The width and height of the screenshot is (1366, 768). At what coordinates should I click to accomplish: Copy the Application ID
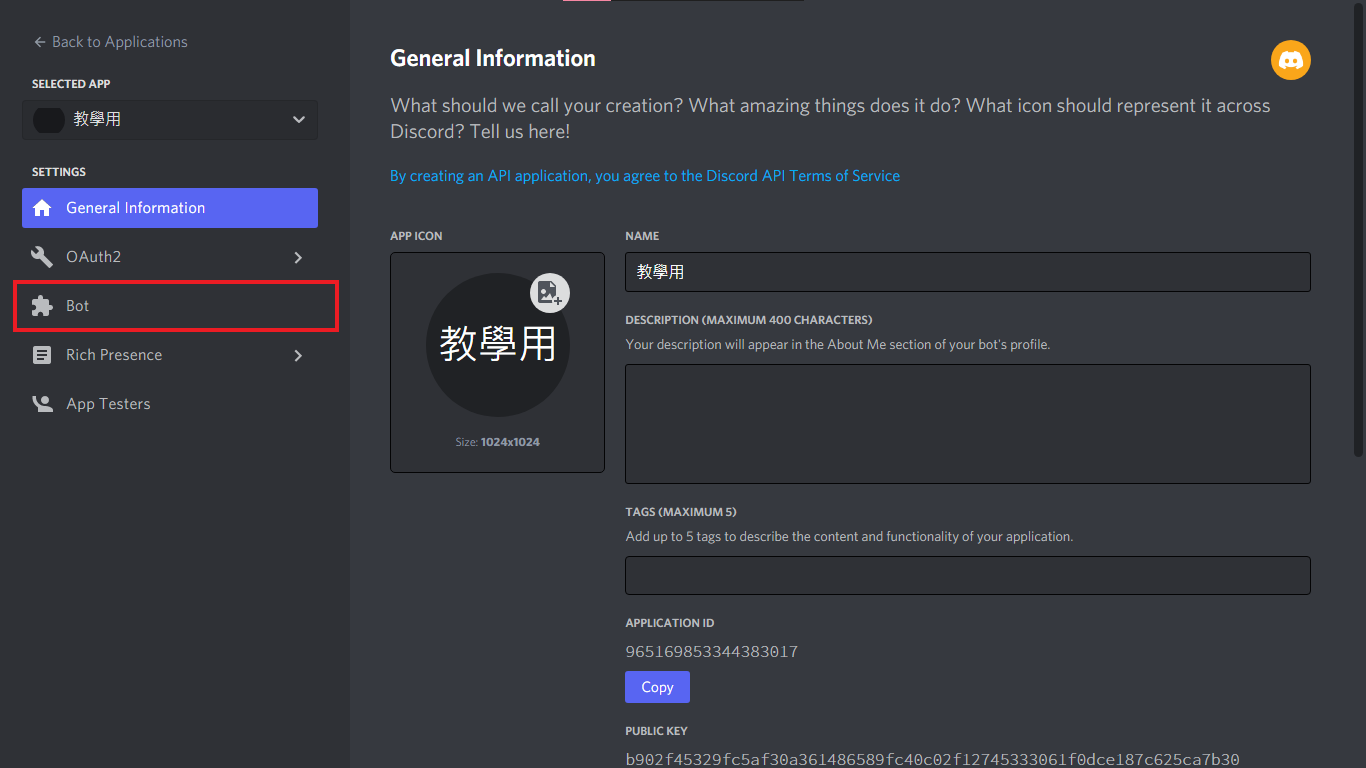click(x=657, y=687)
